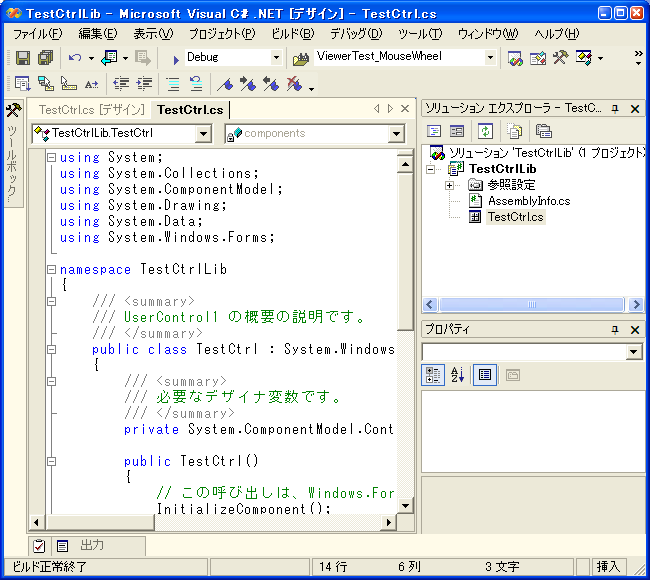
Task: Click the Find in Files icon
Action: pyautogui.click(x=301, y=59)
